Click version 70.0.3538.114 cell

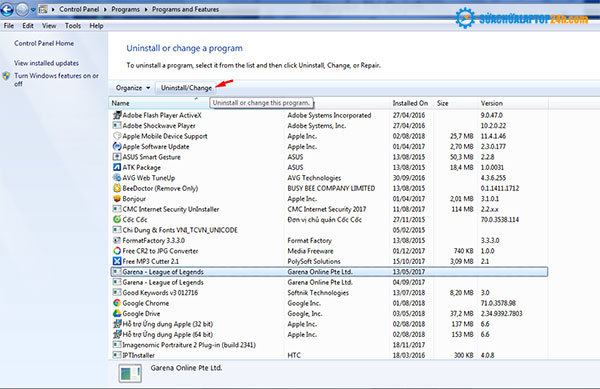(500, 220)
